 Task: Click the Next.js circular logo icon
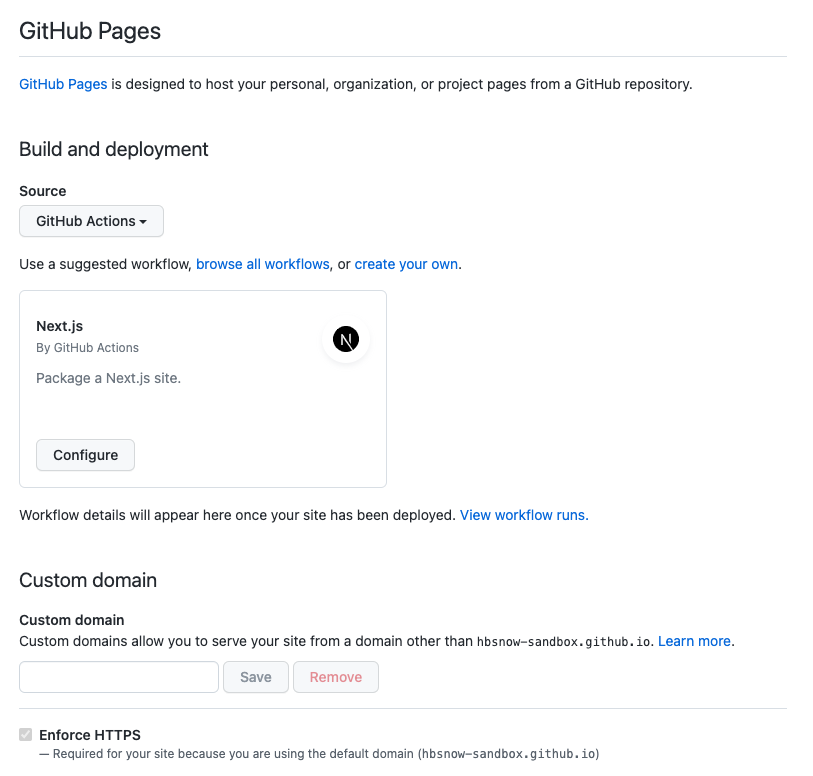(x=345, y=339)
